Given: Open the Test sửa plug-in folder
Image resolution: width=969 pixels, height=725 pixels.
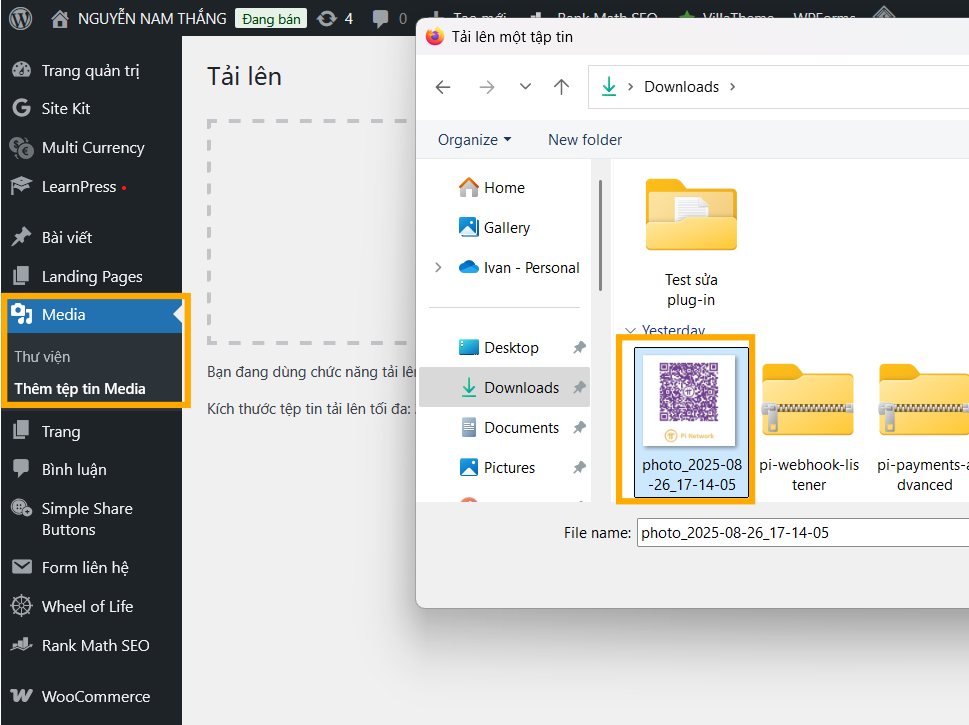Looking at the screenshot, I should tap(691, 243).
